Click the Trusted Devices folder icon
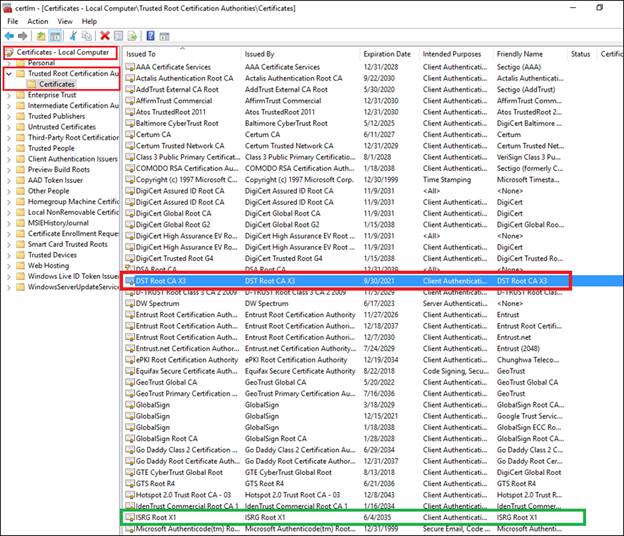Screen dimensions: 624x536 (x=20, y=255)
